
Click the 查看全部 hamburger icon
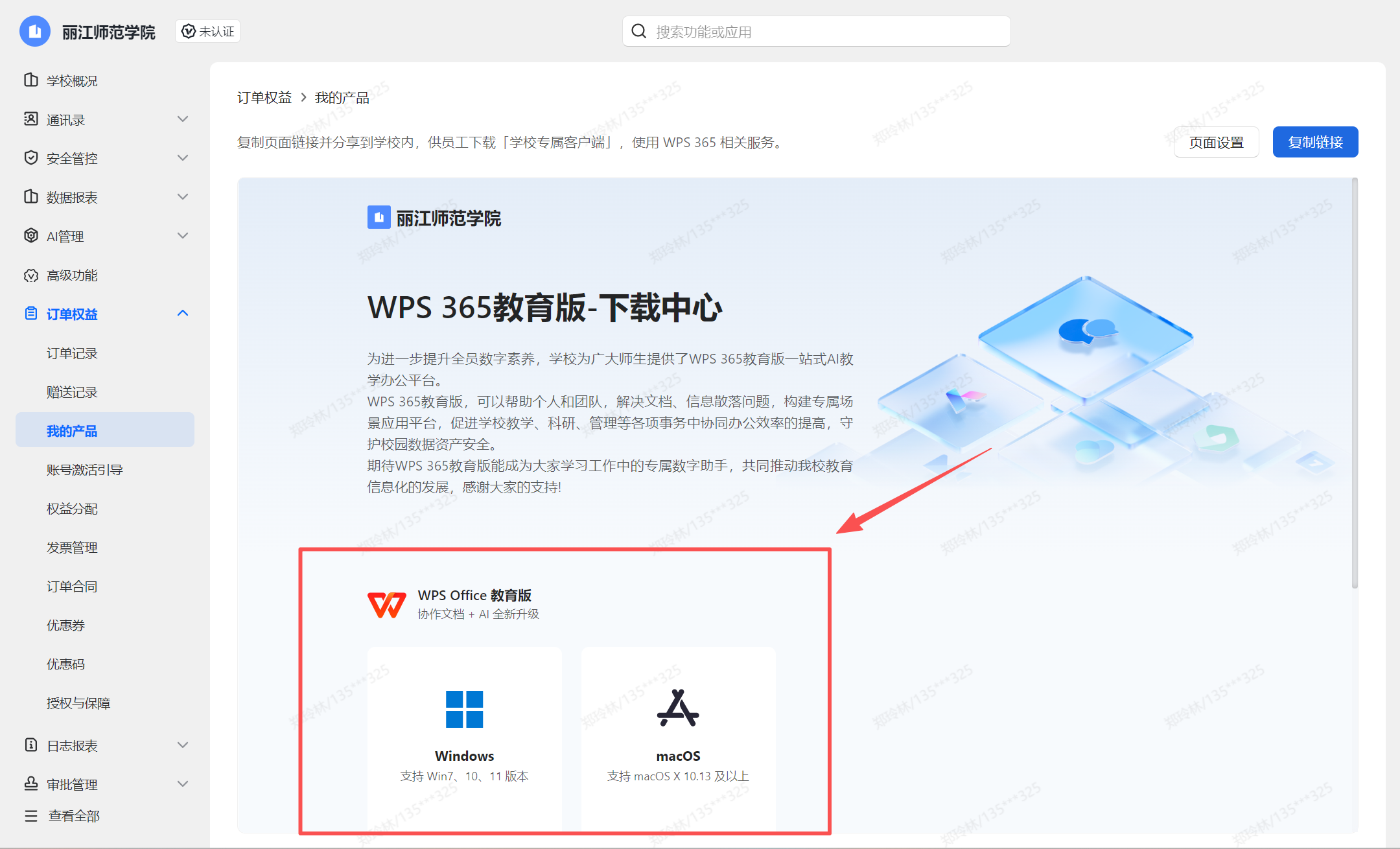pyautogui.click(x=30, y=816)
